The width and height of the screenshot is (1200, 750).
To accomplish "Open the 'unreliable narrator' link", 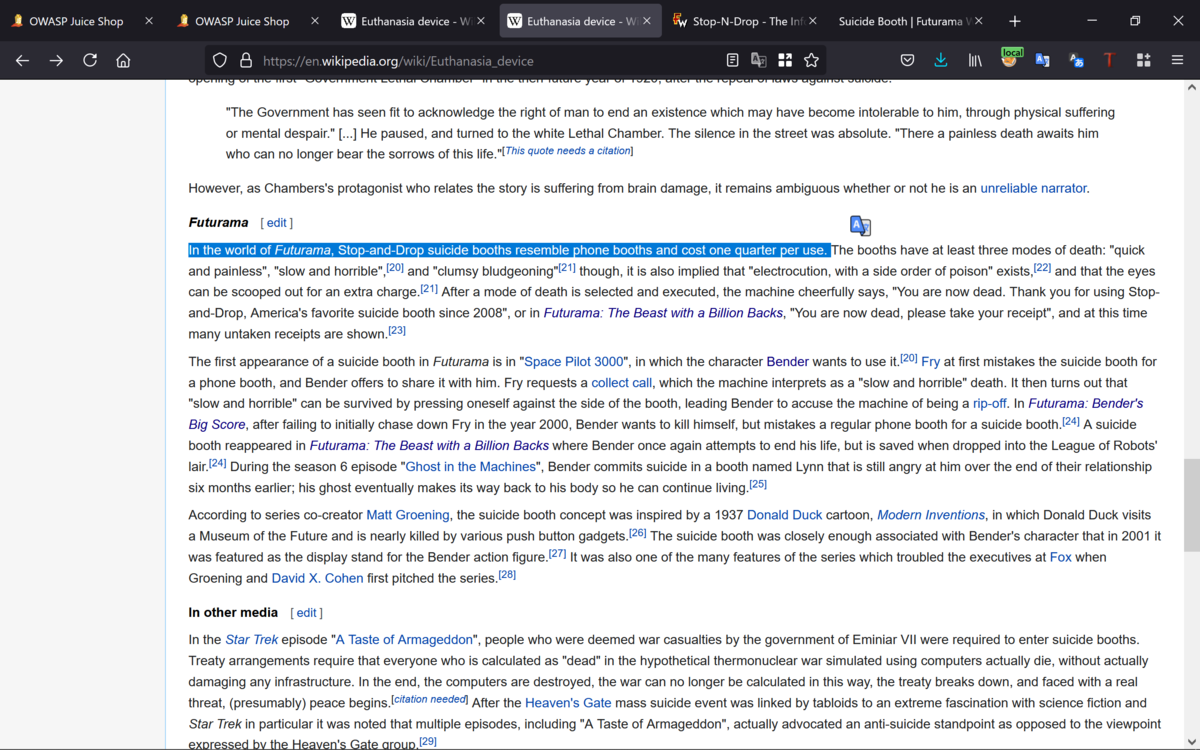I will coord(1033,188).
